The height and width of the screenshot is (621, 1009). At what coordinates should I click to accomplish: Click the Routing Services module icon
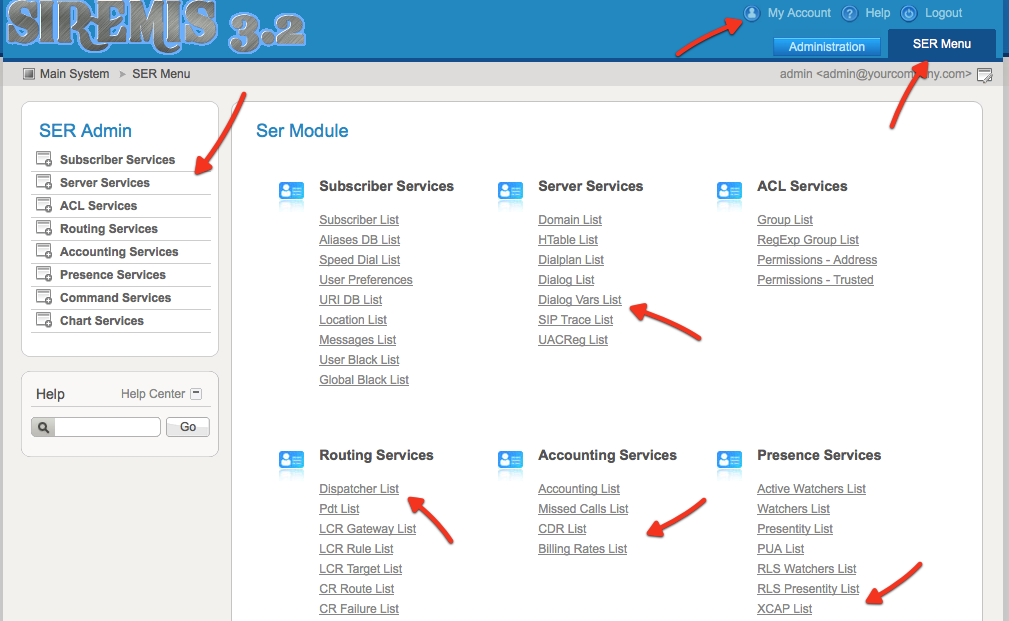[x=291, y=460]
